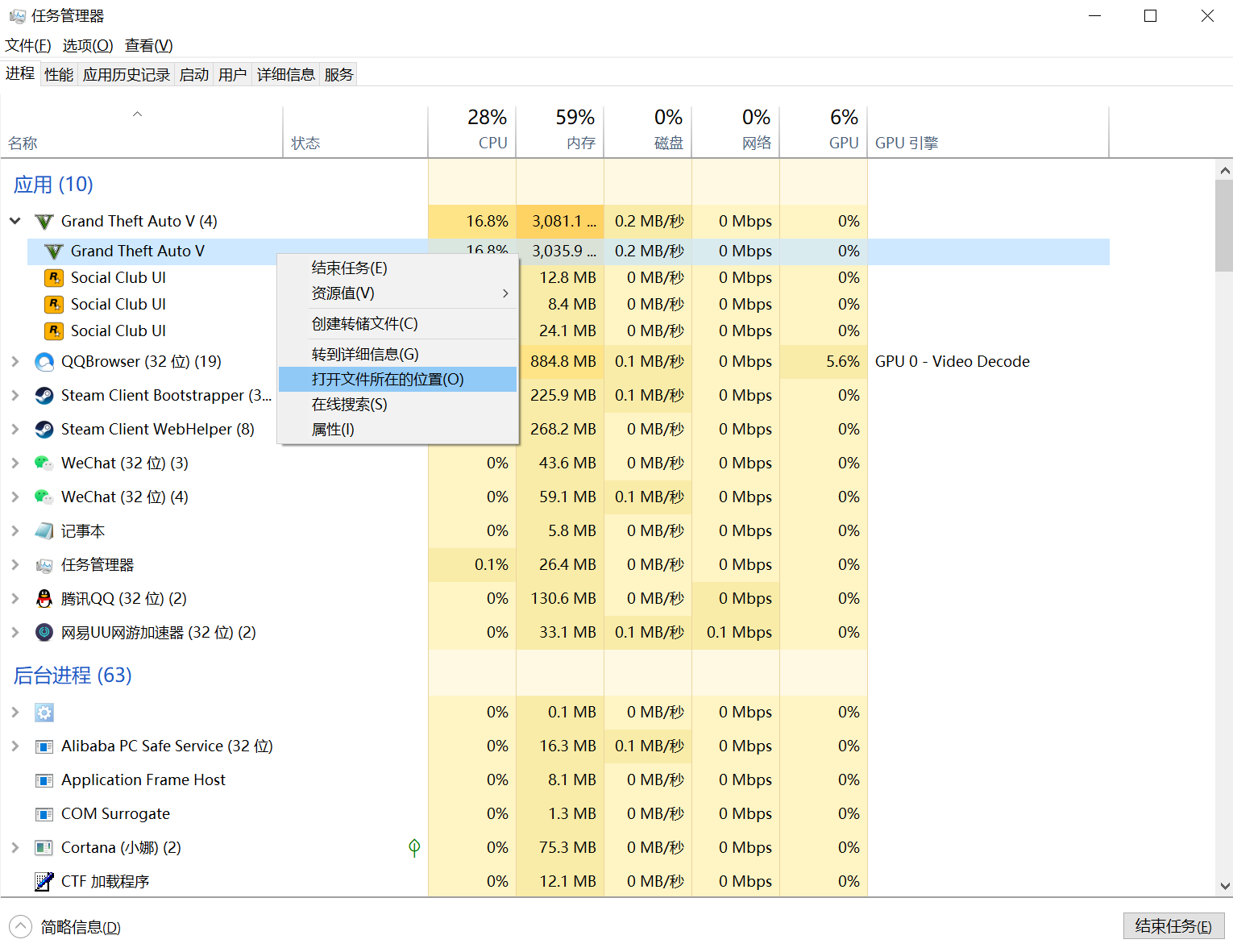The height and width of the screenshot is (952, 1233).
Task: Collapse the Grand Theft Auto V (4) group
Action: pos(15,221)
